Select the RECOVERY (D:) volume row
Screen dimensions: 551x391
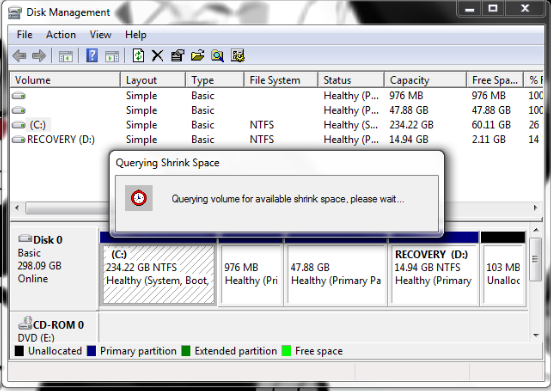tap(277, 139)
